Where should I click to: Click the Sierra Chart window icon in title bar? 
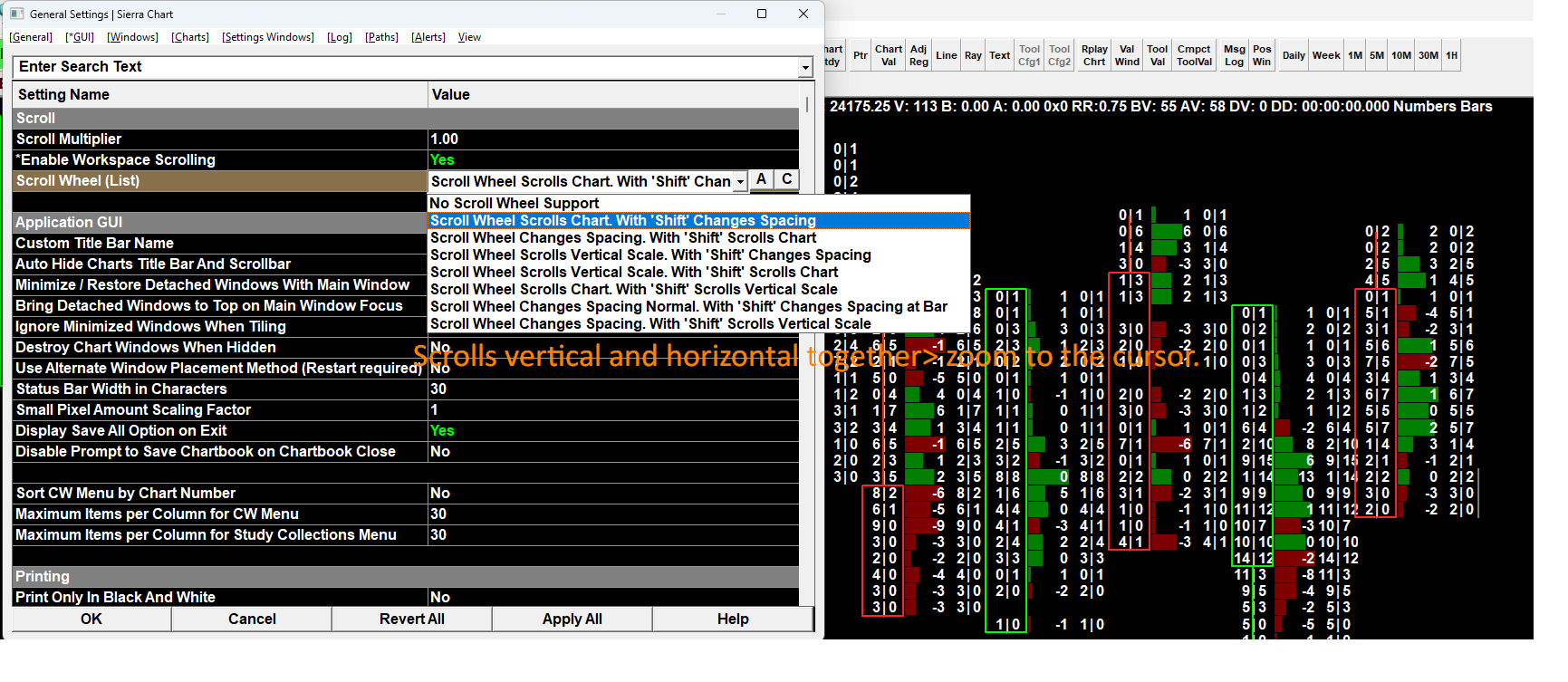pos(16,14)
